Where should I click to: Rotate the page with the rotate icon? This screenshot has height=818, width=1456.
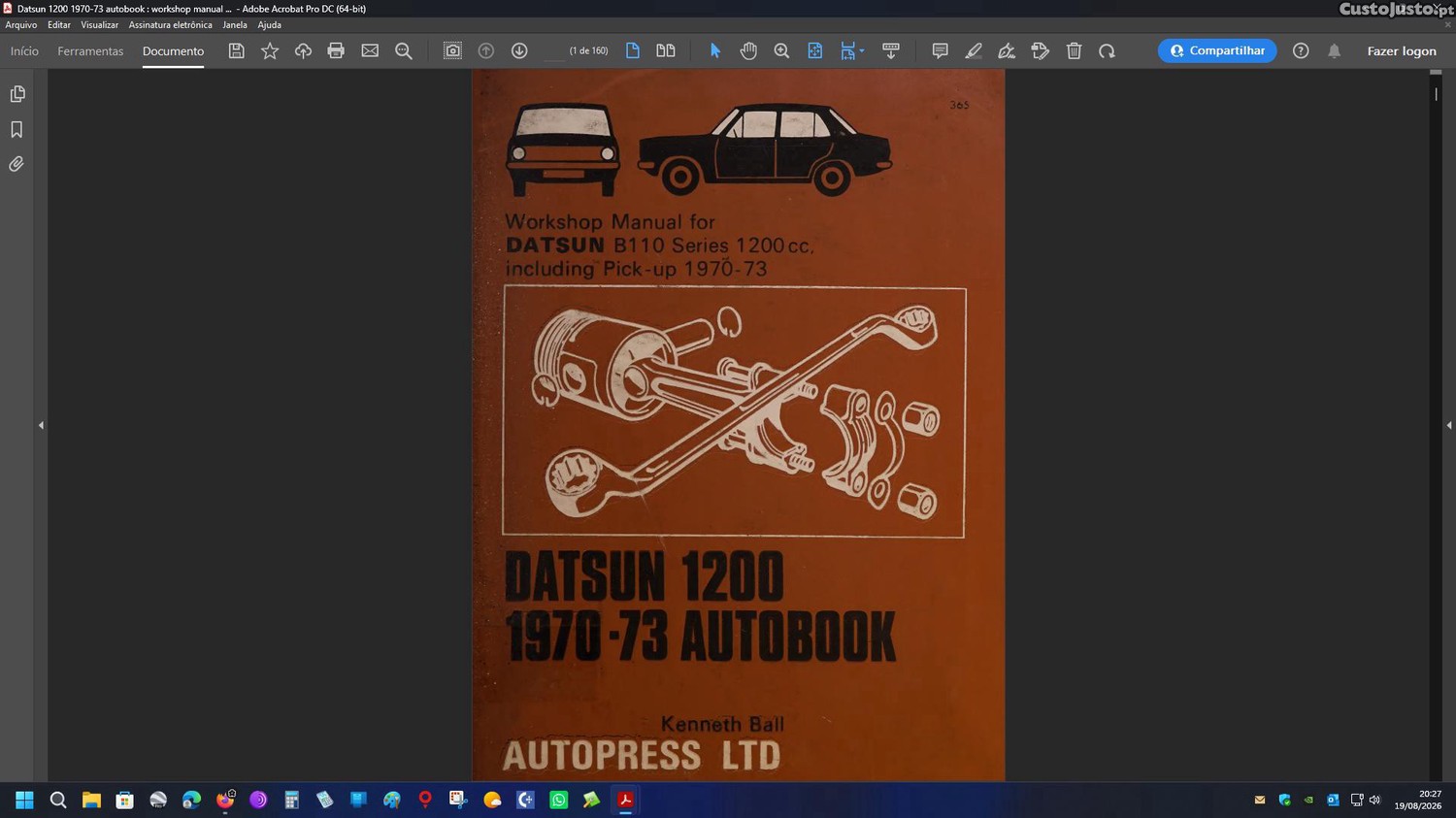click(x=1107, y=50)
